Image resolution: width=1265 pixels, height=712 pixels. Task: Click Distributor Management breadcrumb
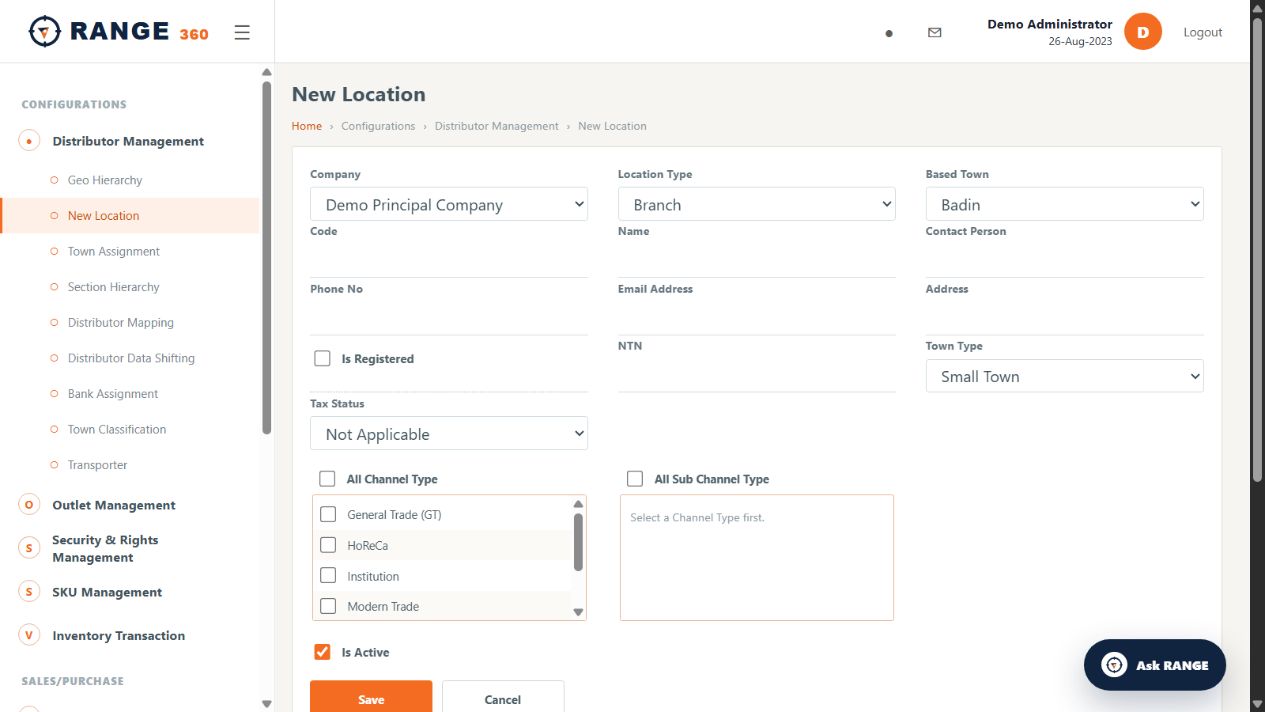(x=497, y=126)
